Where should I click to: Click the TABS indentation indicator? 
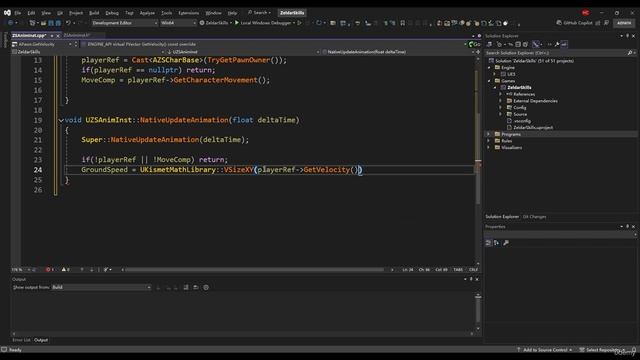tap(458, 270)
